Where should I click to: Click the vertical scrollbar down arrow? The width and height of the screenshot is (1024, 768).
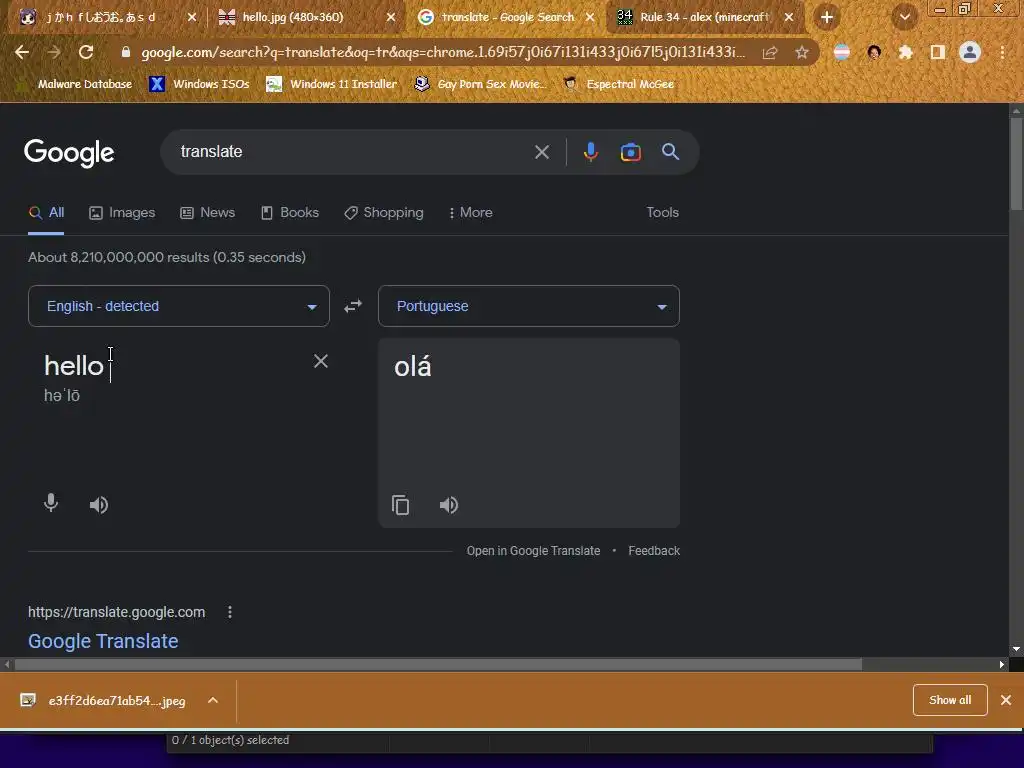point(1016,649)
